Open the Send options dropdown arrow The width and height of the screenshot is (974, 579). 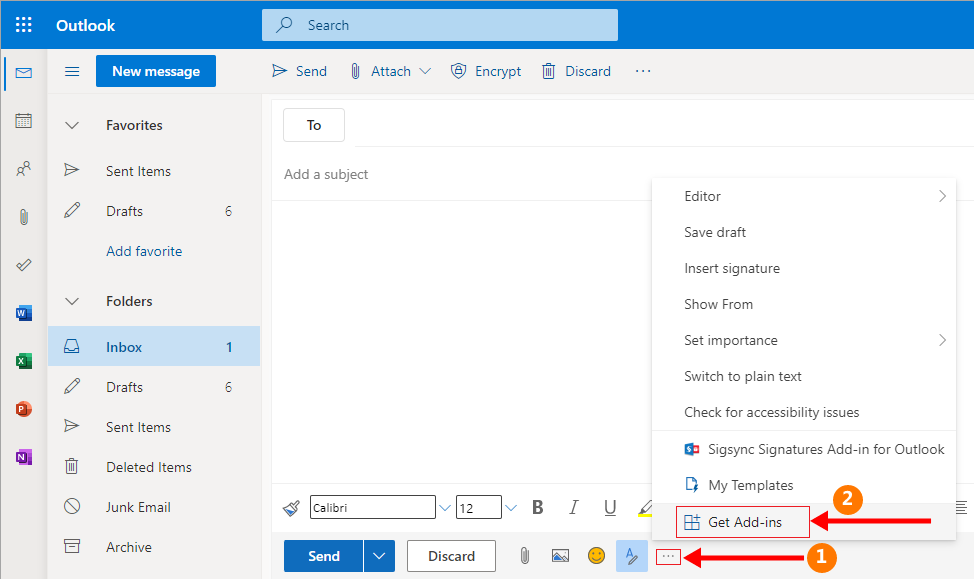[x=379, y=556]
